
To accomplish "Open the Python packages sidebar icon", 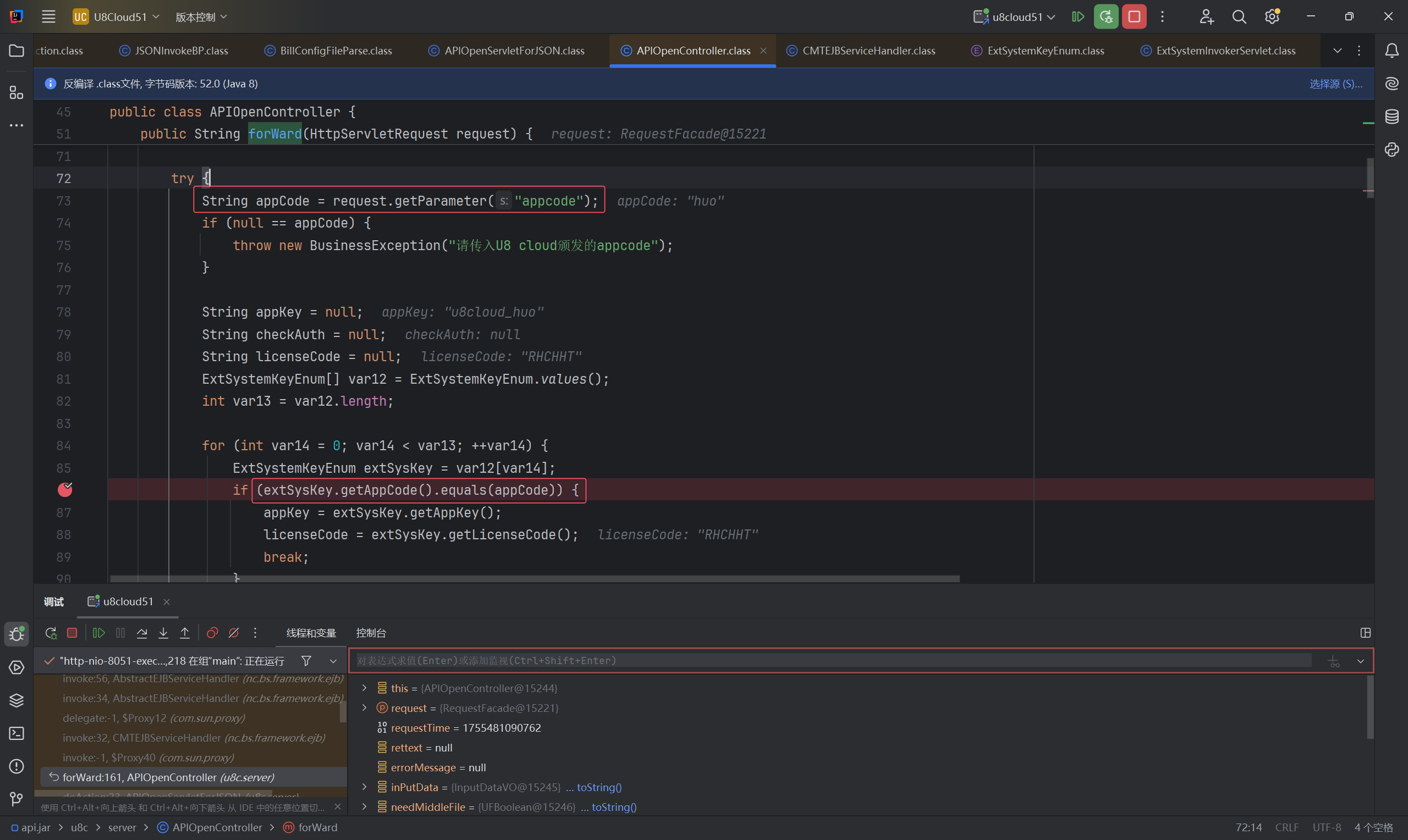I will 1391,150.
